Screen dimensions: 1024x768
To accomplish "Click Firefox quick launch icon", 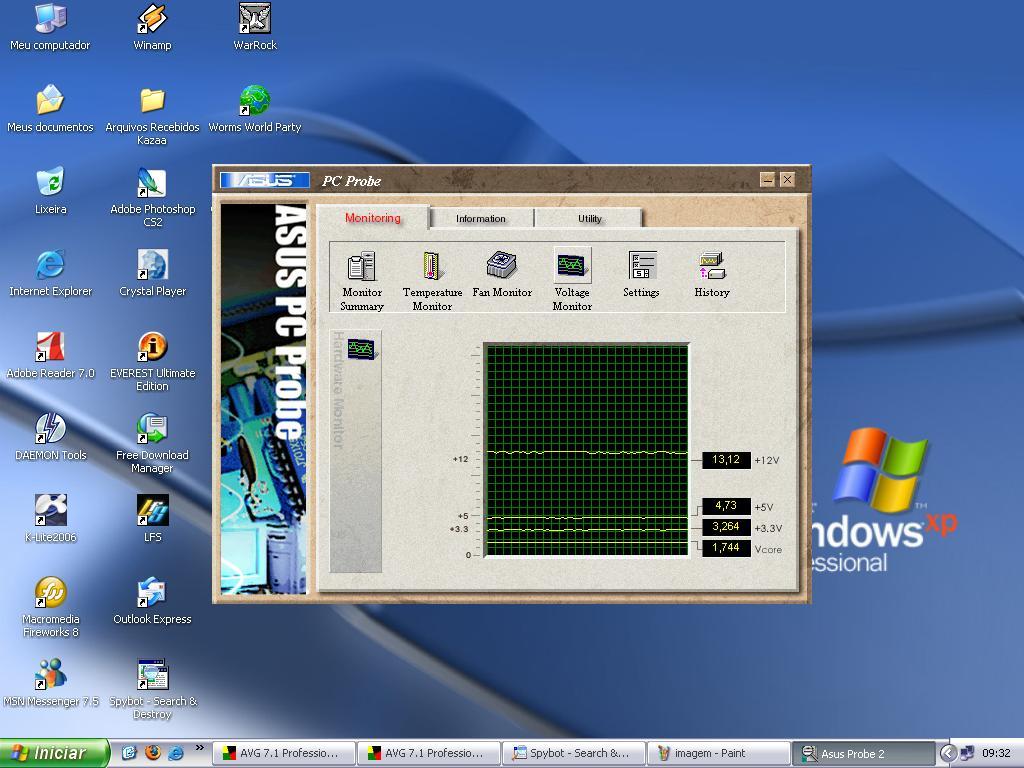I will (153, 753).
